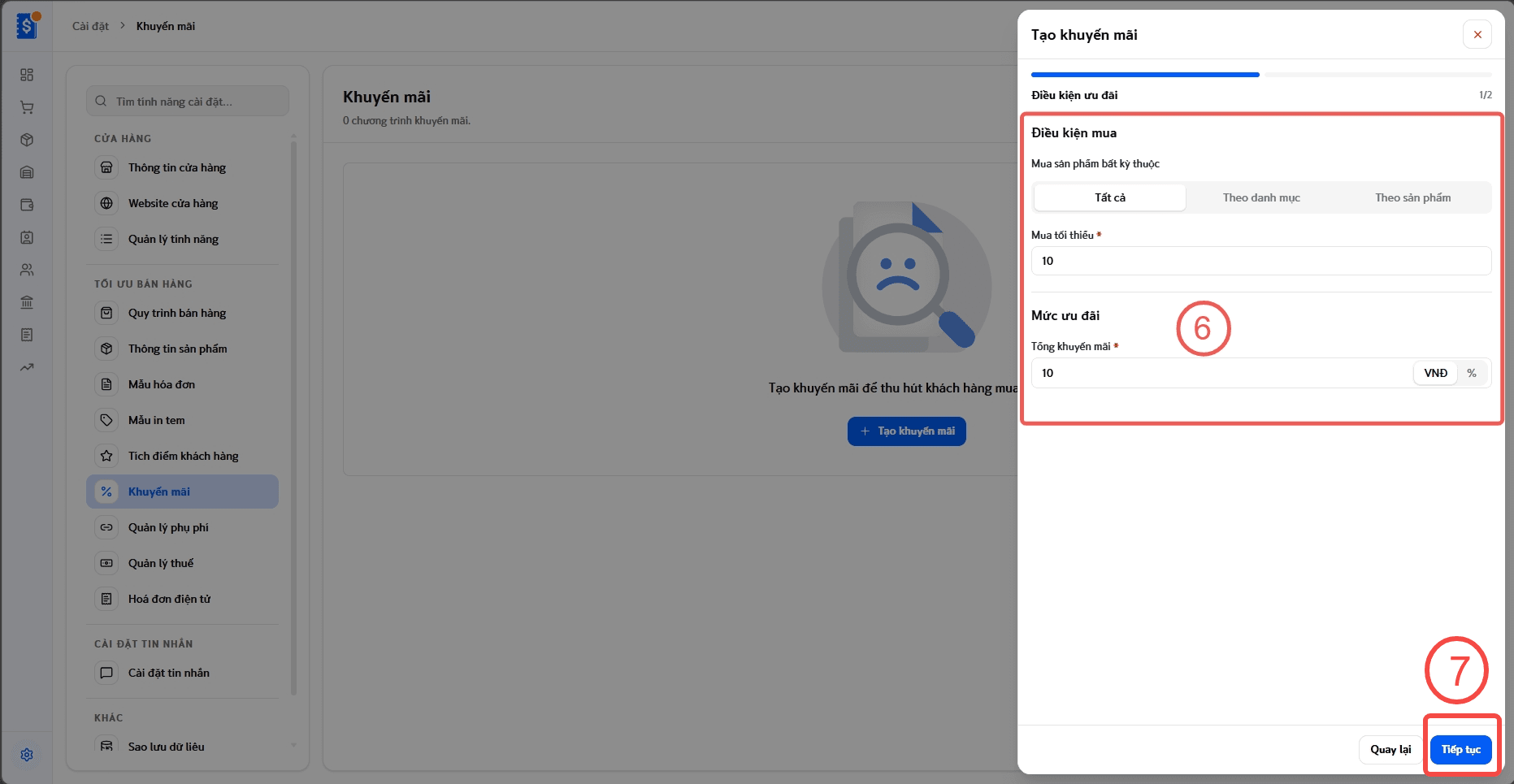Open the customers people icon in left rail
Viewport: 1514px width, 784px height.
coord(27,270)
